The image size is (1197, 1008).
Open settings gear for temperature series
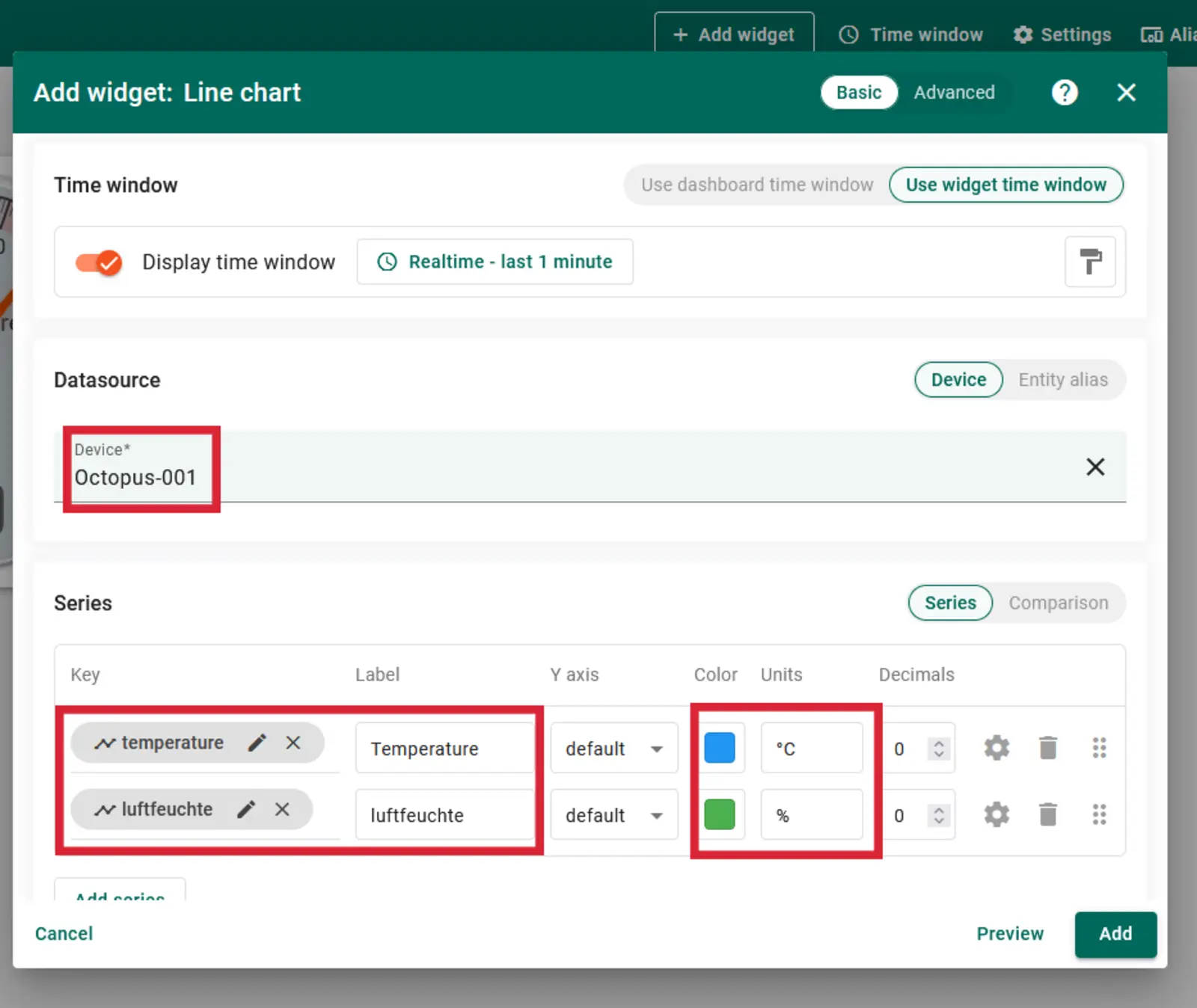click(x=996, y=748)
